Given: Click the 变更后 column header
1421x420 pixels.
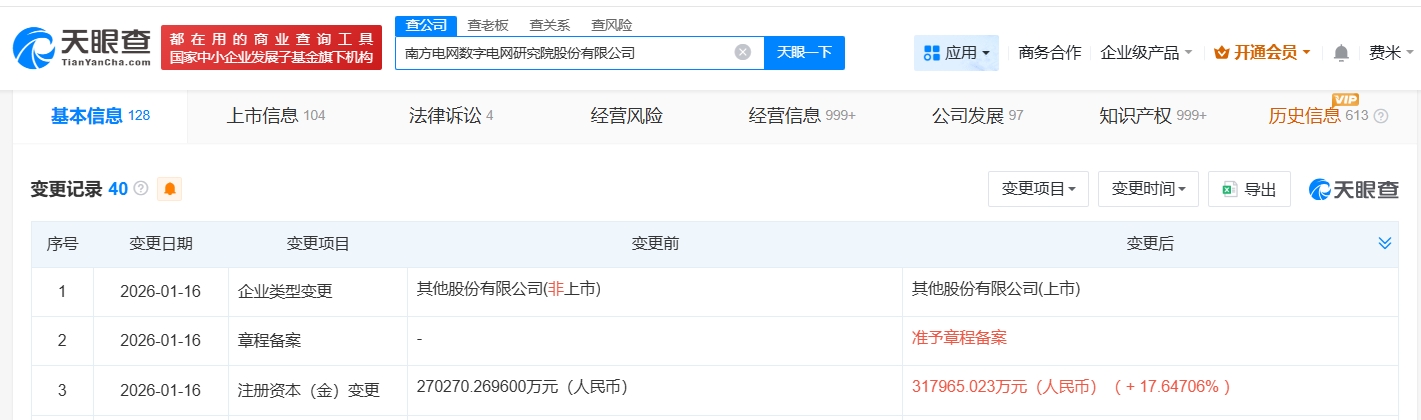Looking at the screenshot, I should click(x=1150, y=243).
